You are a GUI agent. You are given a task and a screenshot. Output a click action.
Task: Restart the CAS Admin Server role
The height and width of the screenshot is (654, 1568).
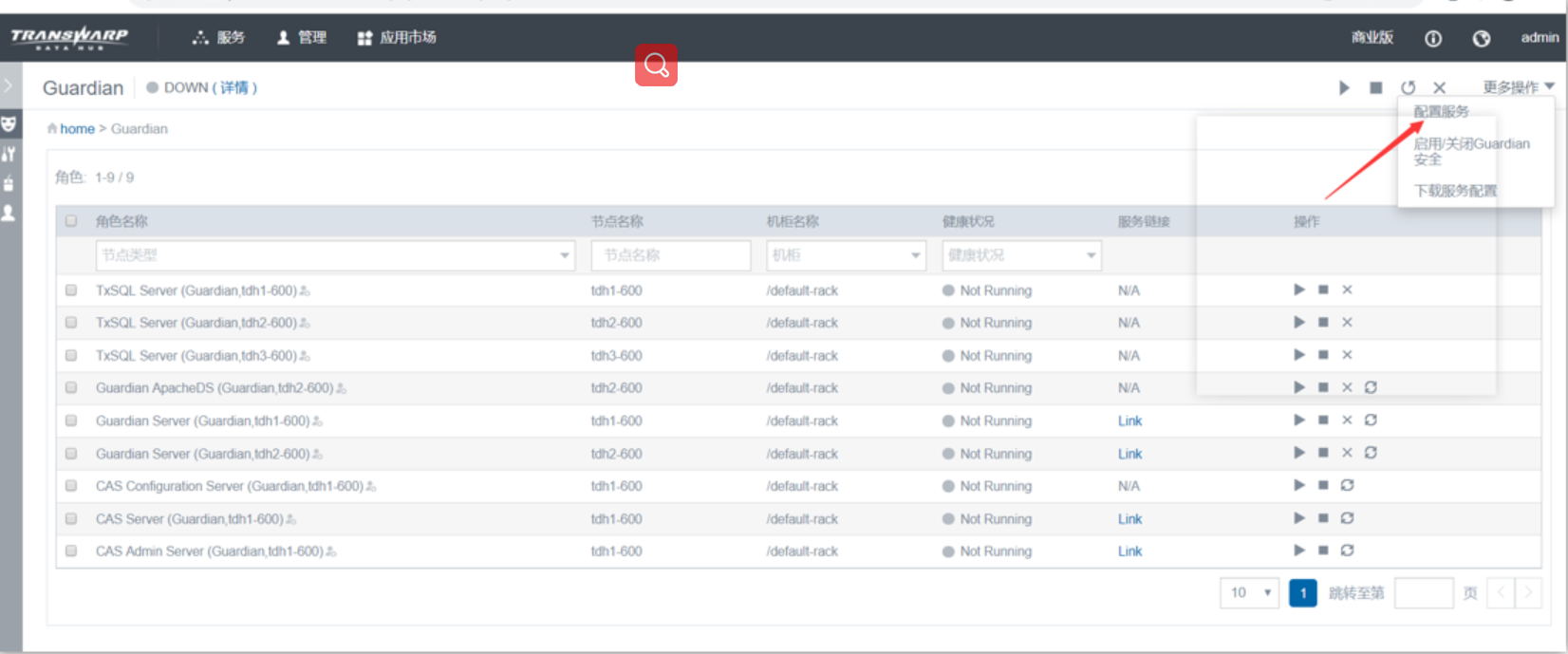[x=1347, y=551]
